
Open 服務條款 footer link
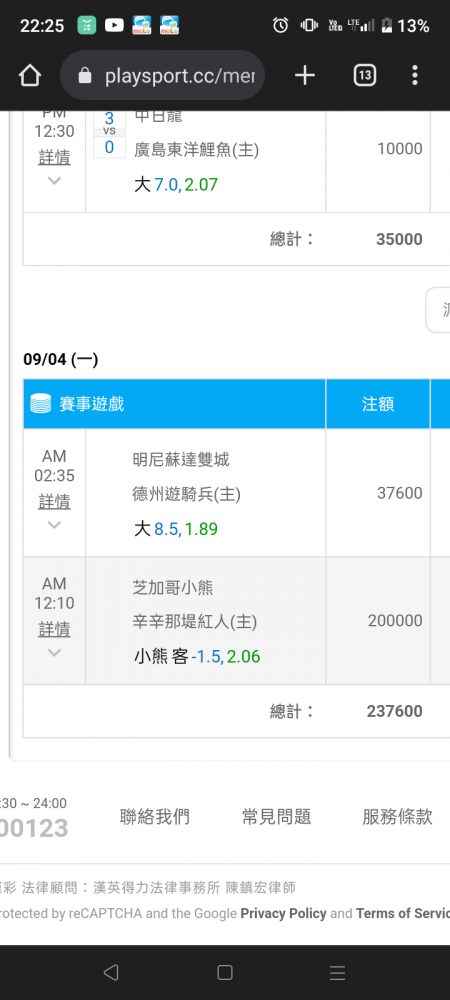(398, 816)
